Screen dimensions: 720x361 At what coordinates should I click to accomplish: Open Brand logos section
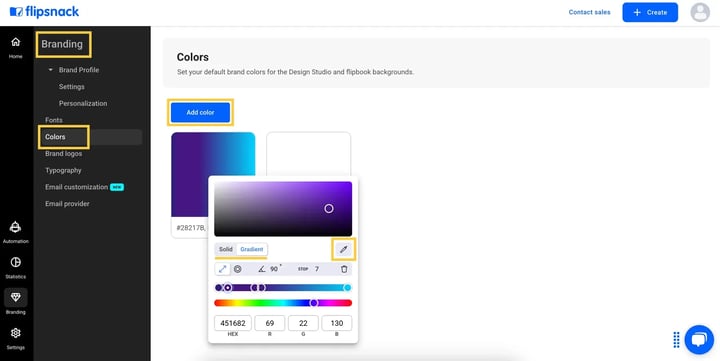(63, 153)
